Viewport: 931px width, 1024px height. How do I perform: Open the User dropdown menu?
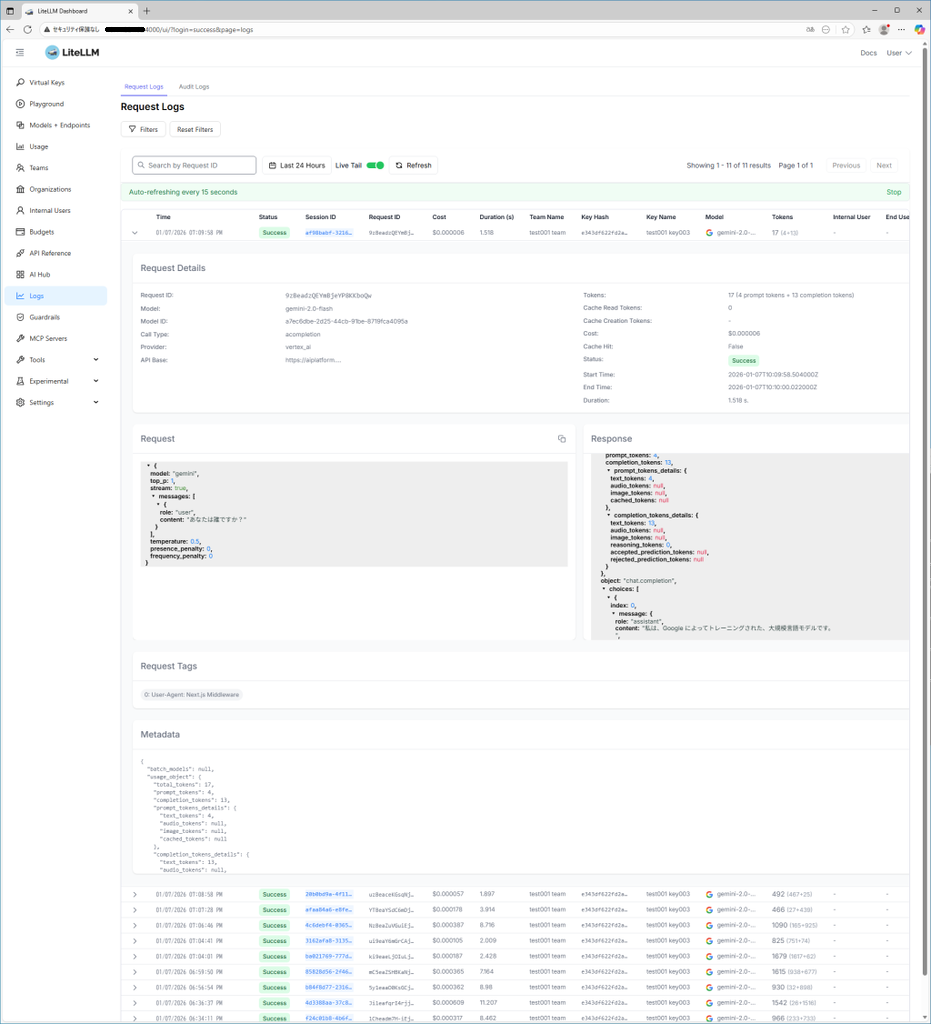click(x=898, y=53)
